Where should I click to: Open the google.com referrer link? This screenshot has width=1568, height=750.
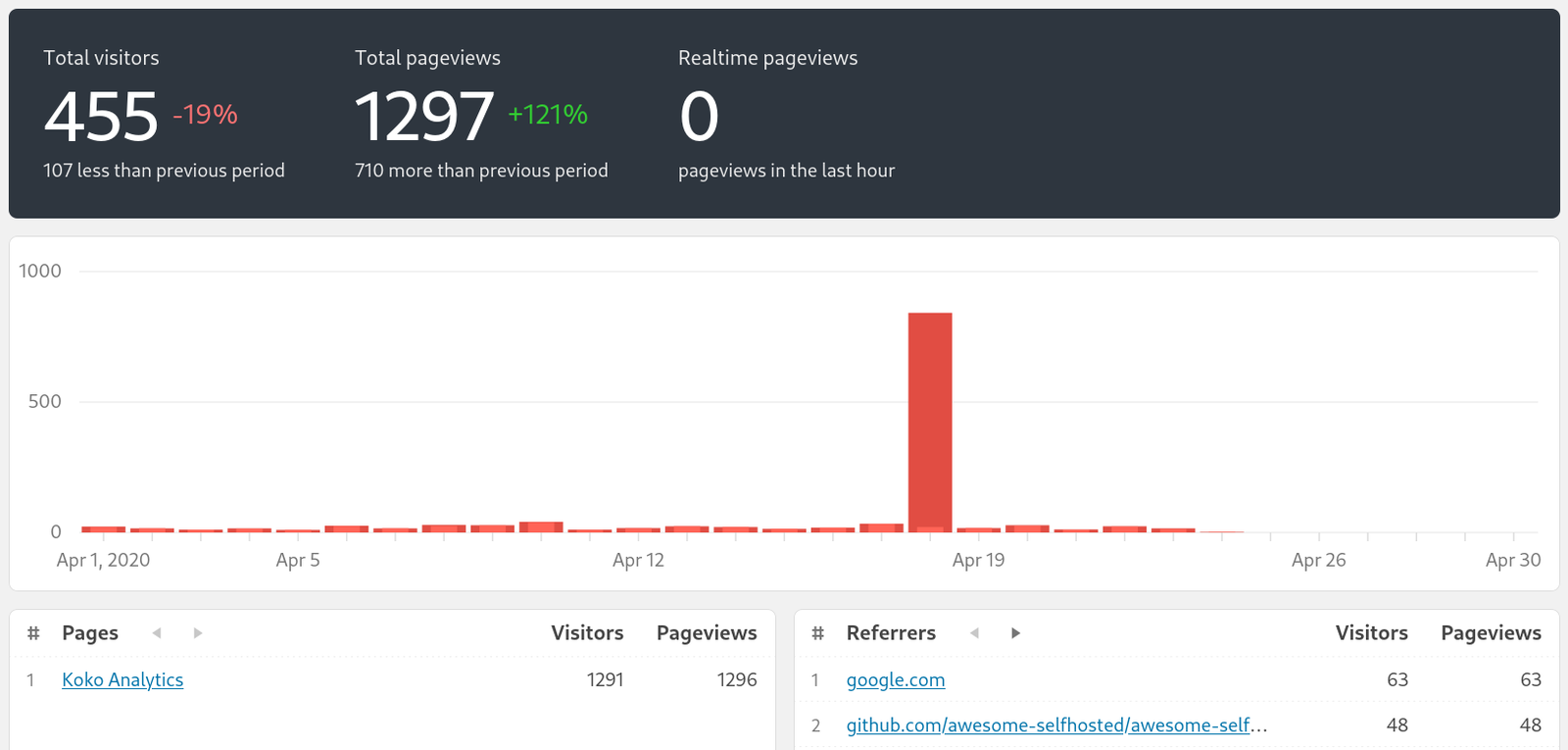click(895, 679)
